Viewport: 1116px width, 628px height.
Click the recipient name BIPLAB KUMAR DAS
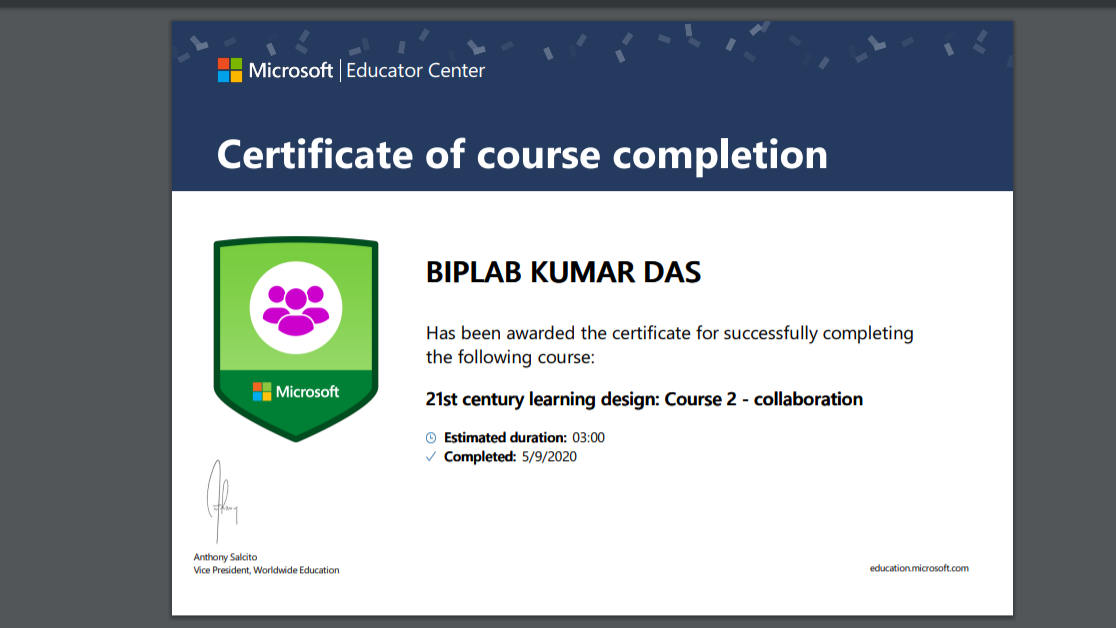(x=563, y=272)
